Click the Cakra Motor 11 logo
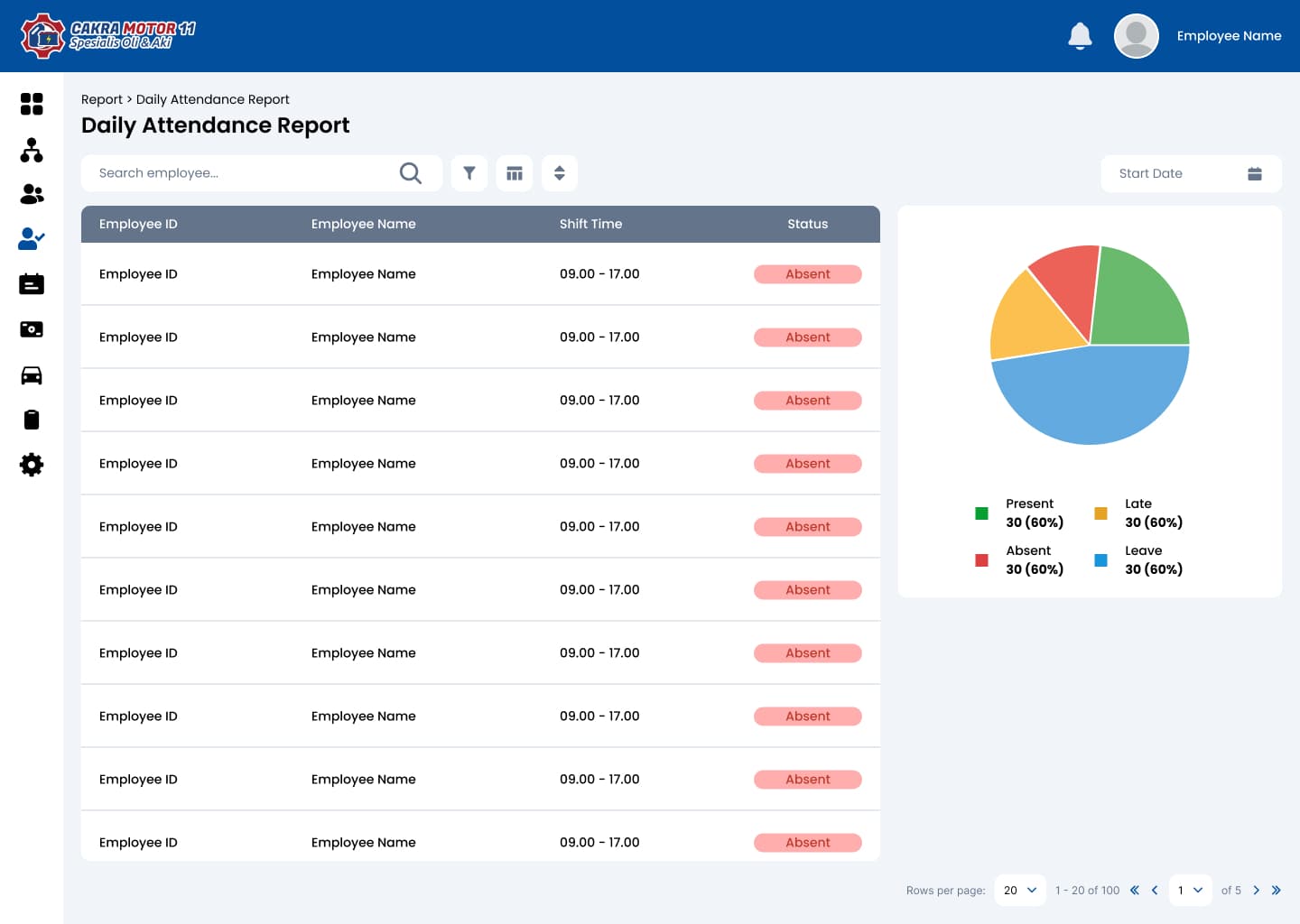Viewport: 1300px width, 924px height. [108, 36]
